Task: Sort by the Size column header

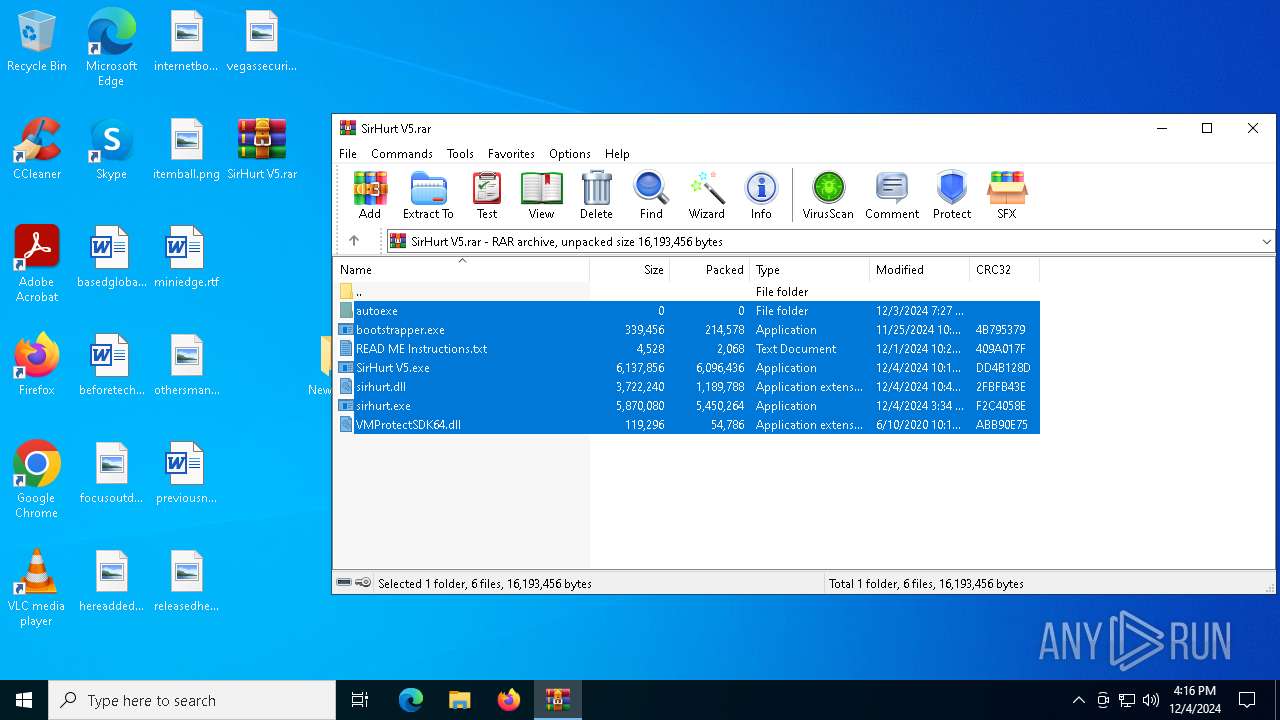Action: [630, 270]
